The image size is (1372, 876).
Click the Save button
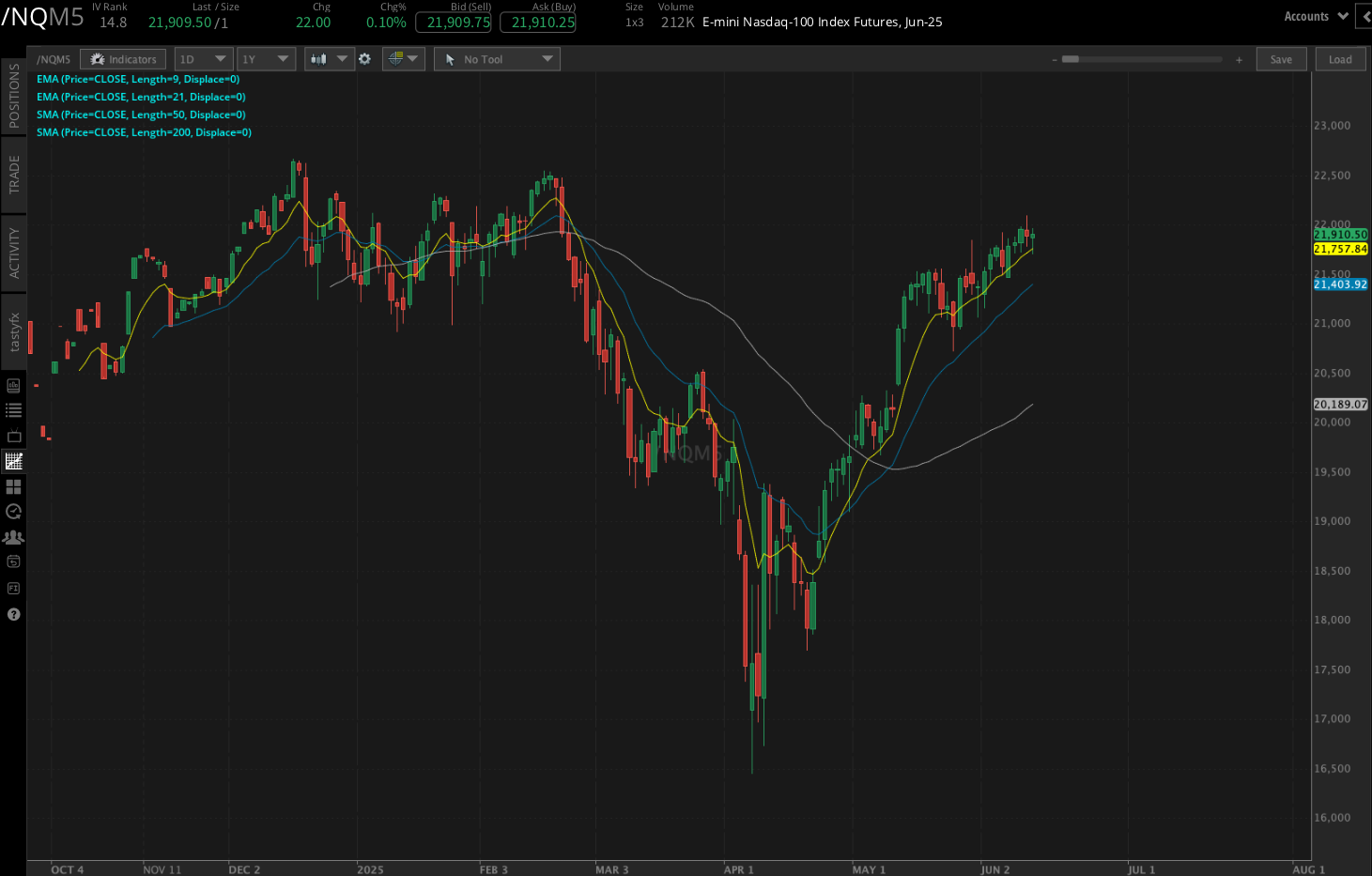[1281, 58]
